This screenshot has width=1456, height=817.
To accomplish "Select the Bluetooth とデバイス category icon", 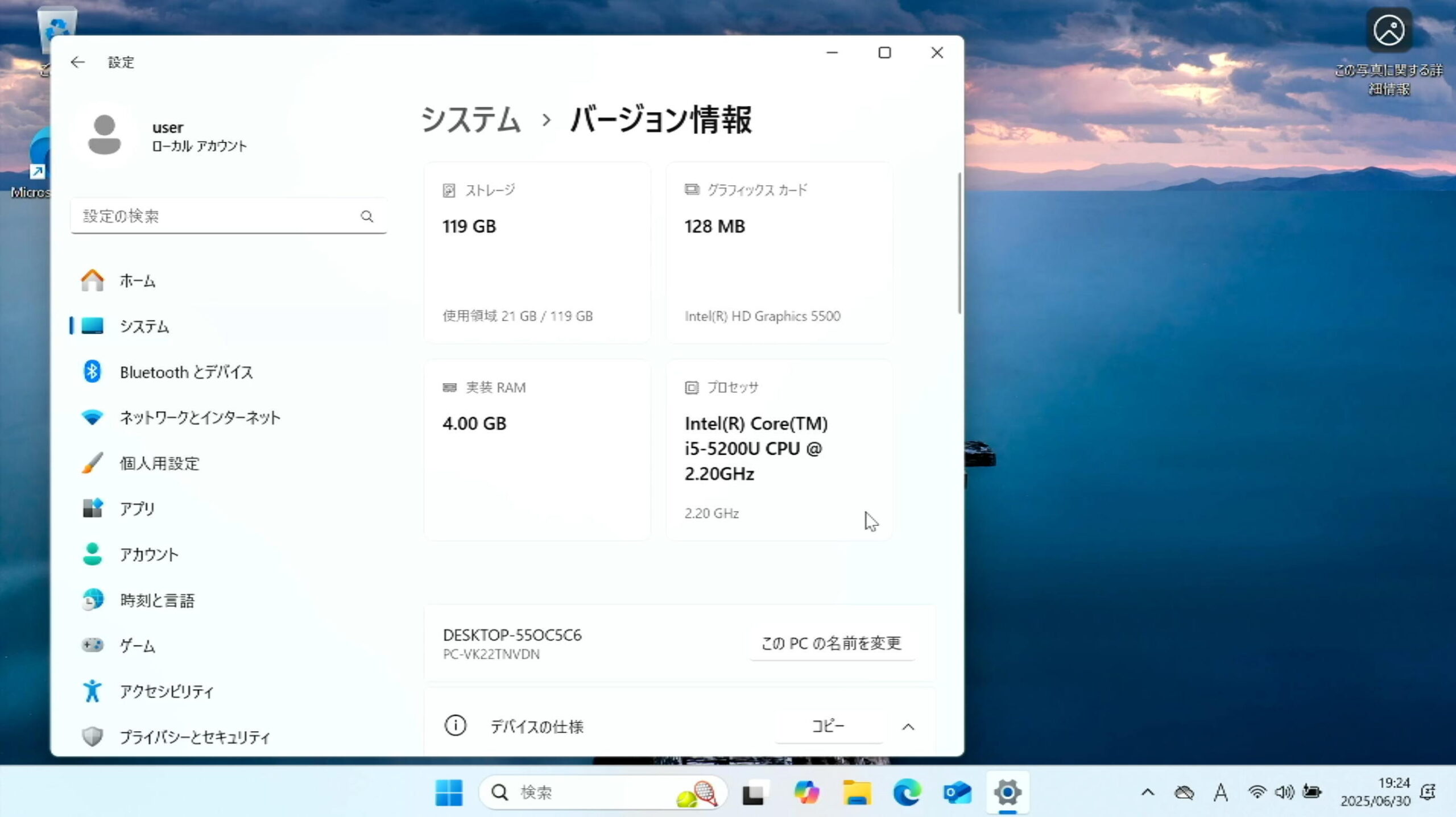I will [x=93, y=372].
